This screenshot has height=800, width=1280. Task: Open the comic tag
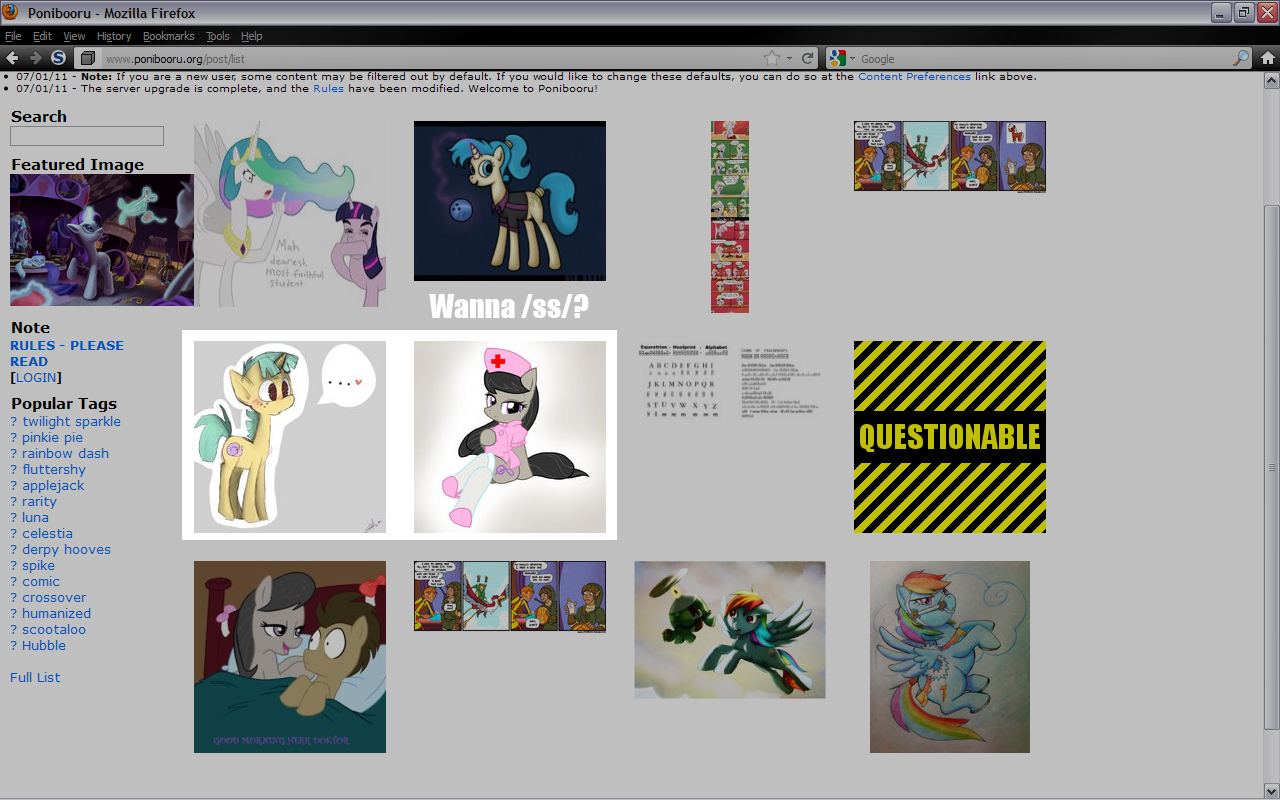click(41, 581)
